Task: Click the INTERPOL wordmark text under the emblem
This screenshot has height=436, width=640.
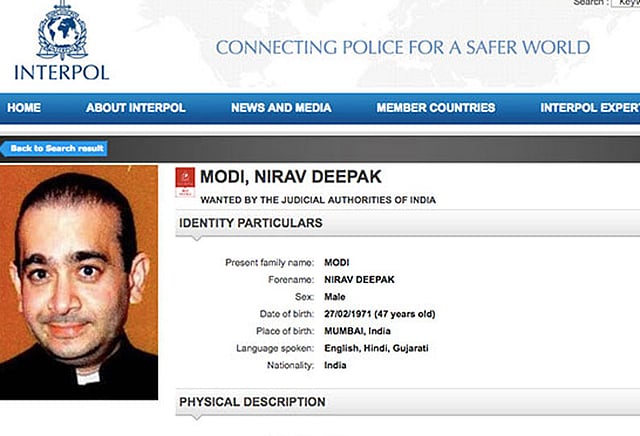Action: click(x=61, y=72)
